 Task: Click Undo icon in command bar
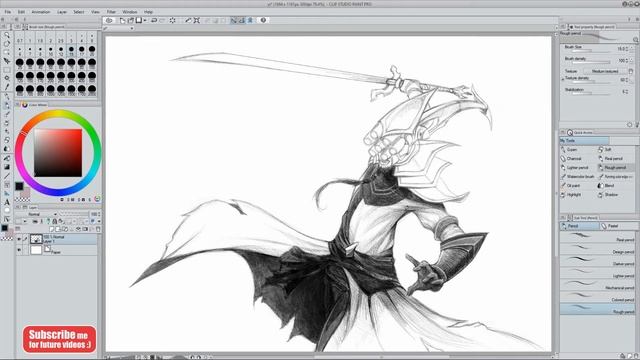coord(154,20)
